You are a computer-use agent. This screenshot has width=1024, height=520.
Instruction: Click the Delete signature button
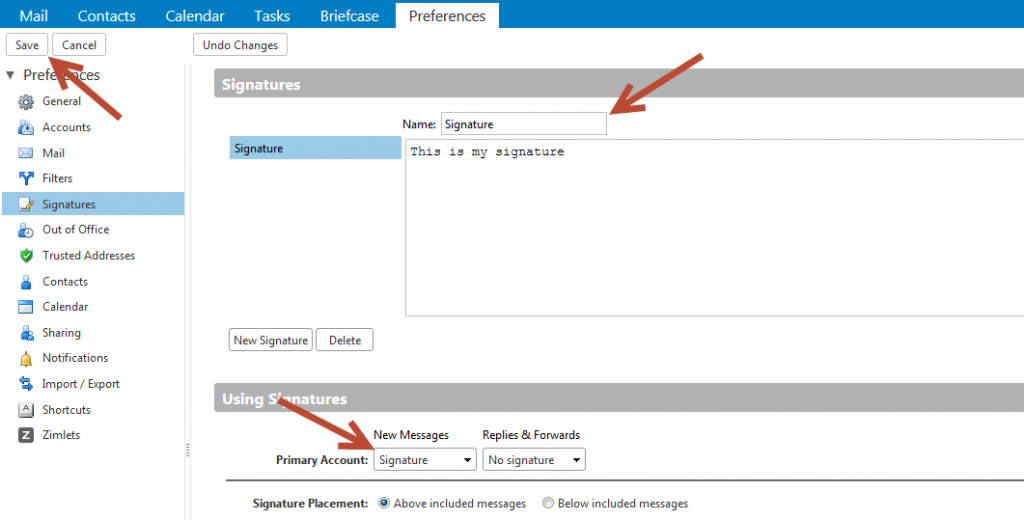[345, 340]
